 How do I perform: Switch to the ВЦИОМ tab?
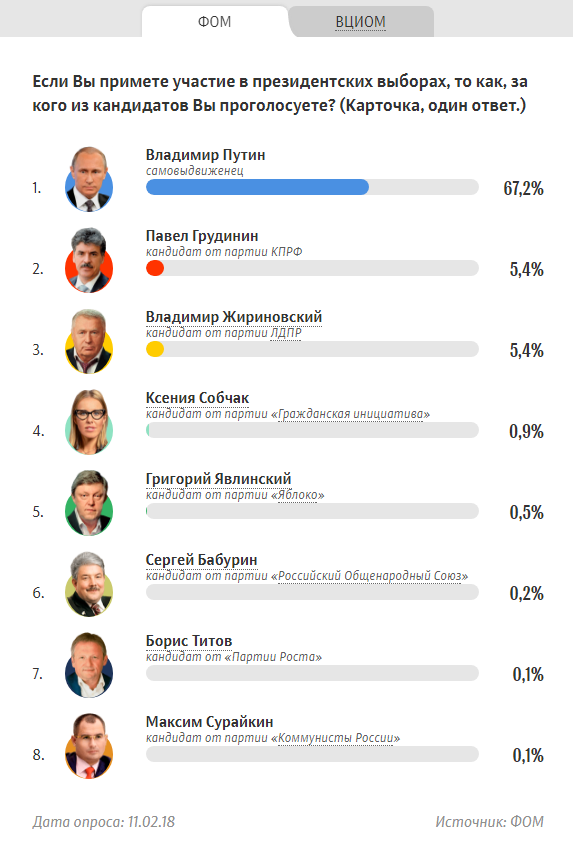(x=360, y=22)
